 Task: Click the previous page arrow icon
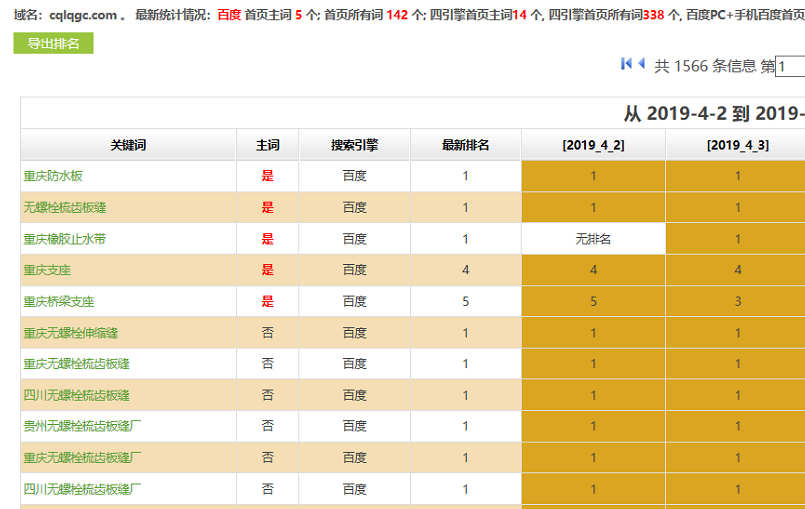click(641, 64)
